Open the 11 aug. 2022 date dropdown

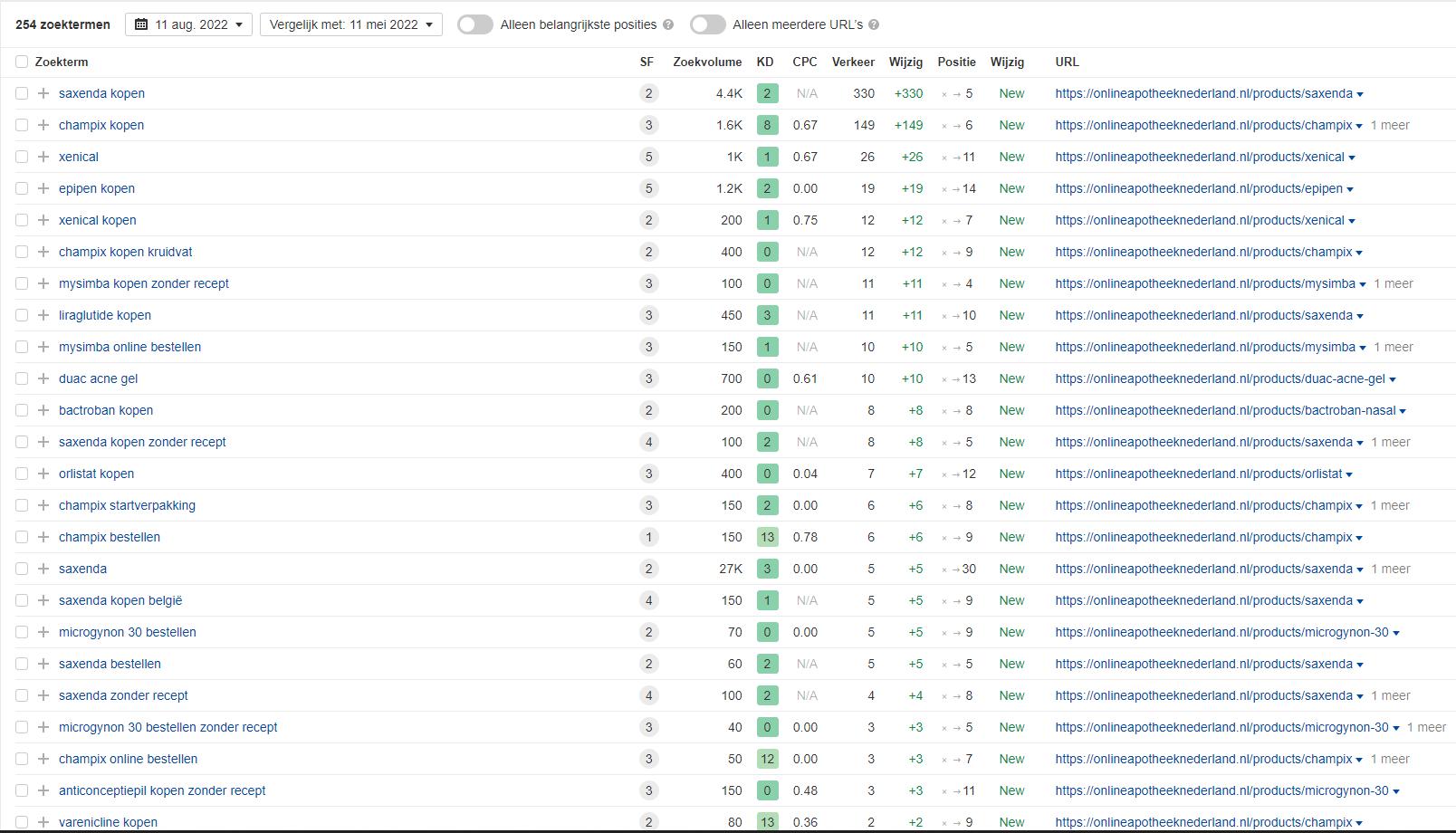point(188,24)
